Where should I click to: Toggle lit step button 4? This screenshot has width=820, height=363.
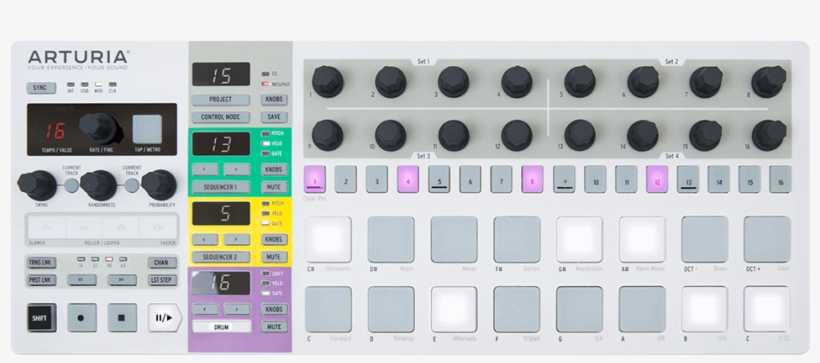pyautogui.click(x=408, y=179)
